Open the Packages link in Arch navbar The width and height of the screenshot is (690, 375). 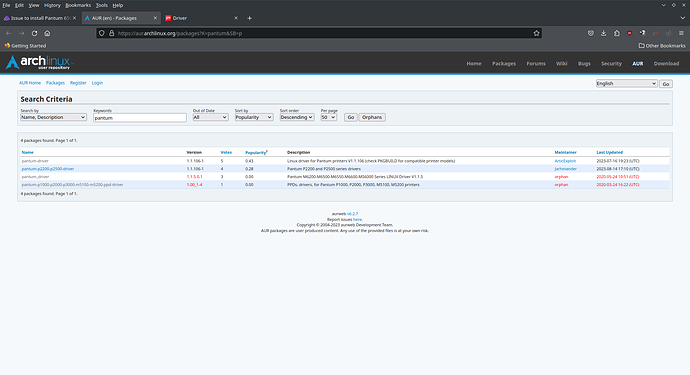pyautogui.click(x=504, y=64)
